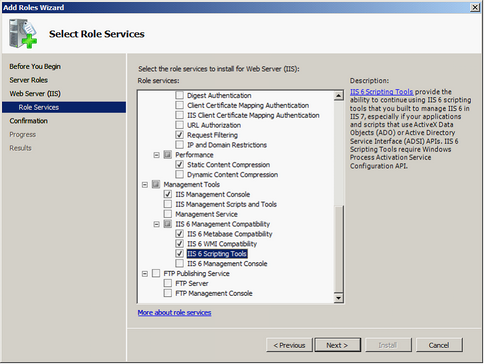The height and width of the screenshot is (364, 484).
Task: Uncheck IIS 6 WMI Compatibility
Action: 179,244
